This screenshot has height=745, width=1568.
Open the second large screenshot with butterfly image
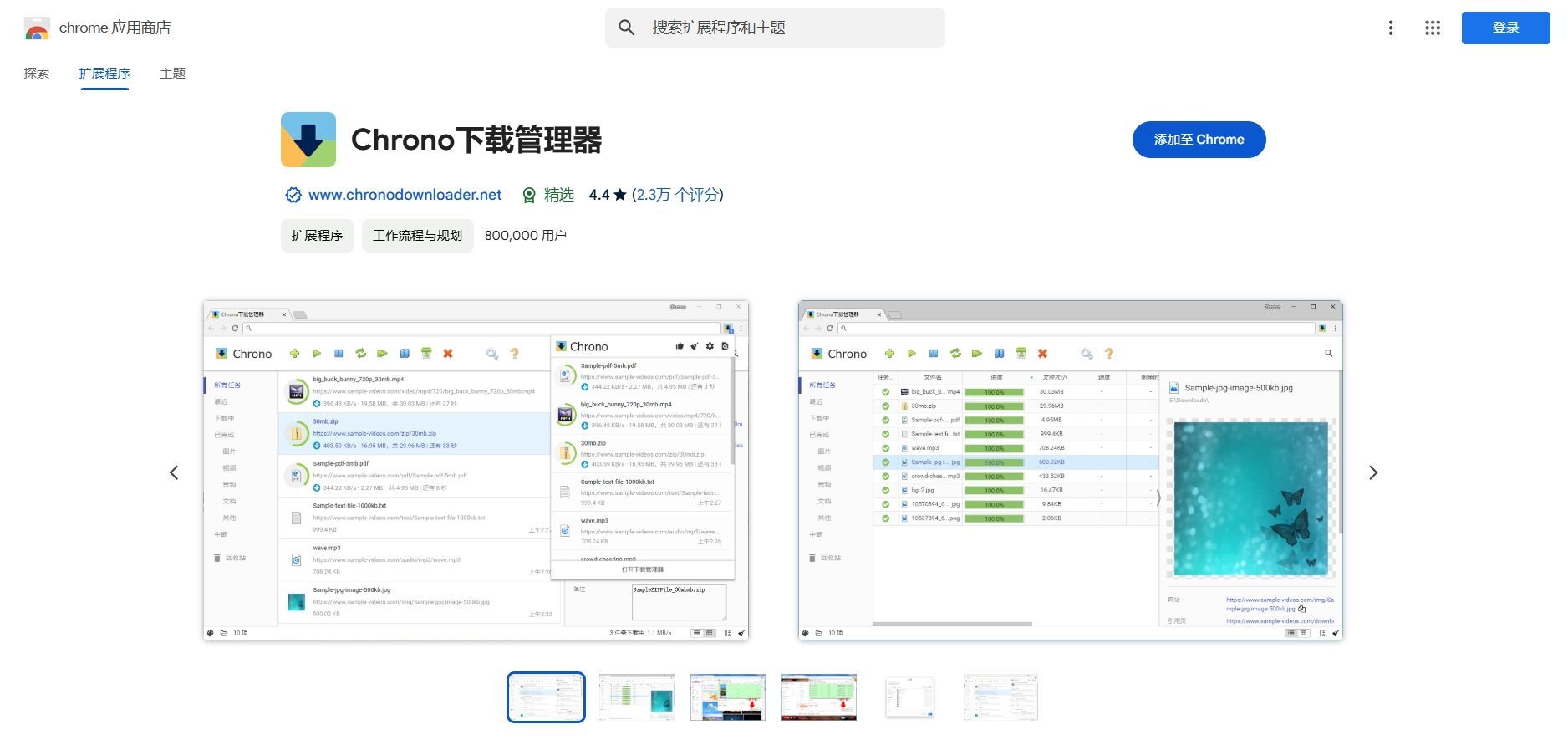pyautogui.click(x=1070, y=470)
